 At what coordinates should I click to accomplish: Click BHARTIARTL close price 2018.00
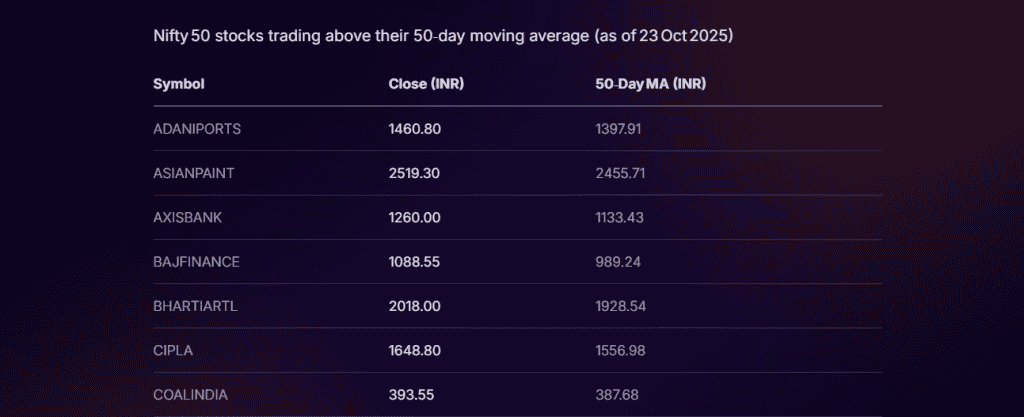tap(415, 306)
